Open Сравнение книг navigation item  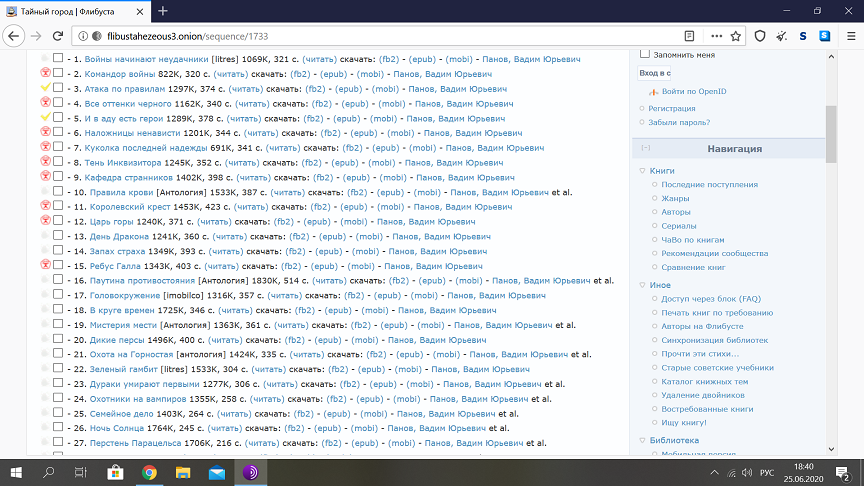(693, 267)
